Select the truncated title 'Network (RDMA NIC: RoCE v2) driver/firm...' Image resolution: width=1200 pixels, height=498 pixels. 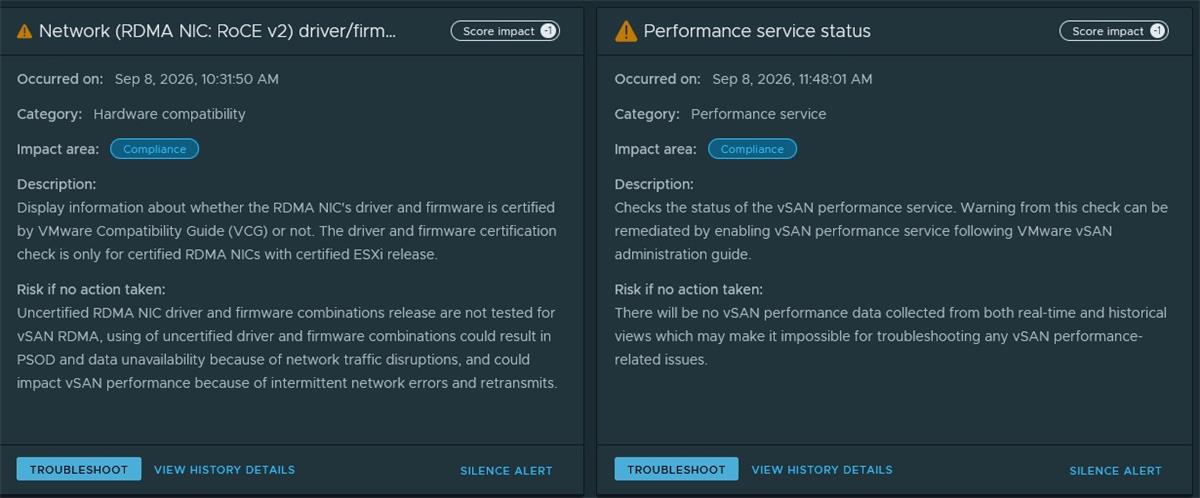coord(218,31)
